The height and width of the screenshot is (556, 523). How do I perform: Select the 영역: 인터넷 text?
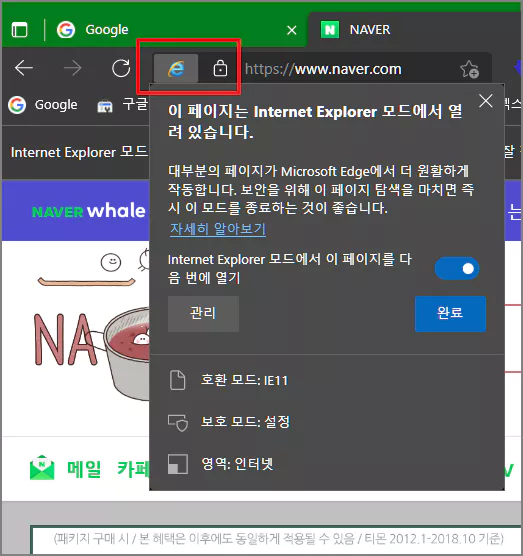[237, 463]
